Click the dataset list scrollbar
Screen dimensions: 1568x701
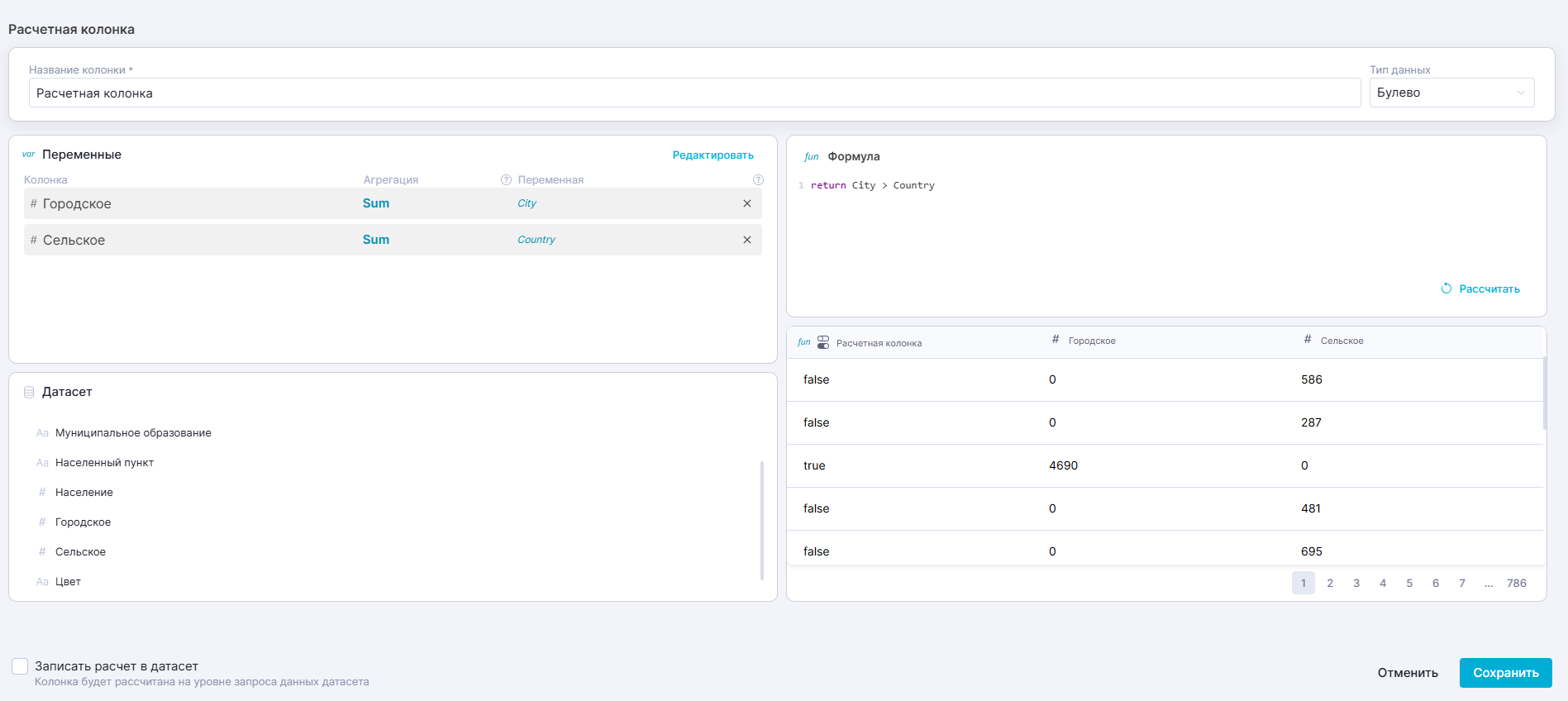[x=761, y=521]
